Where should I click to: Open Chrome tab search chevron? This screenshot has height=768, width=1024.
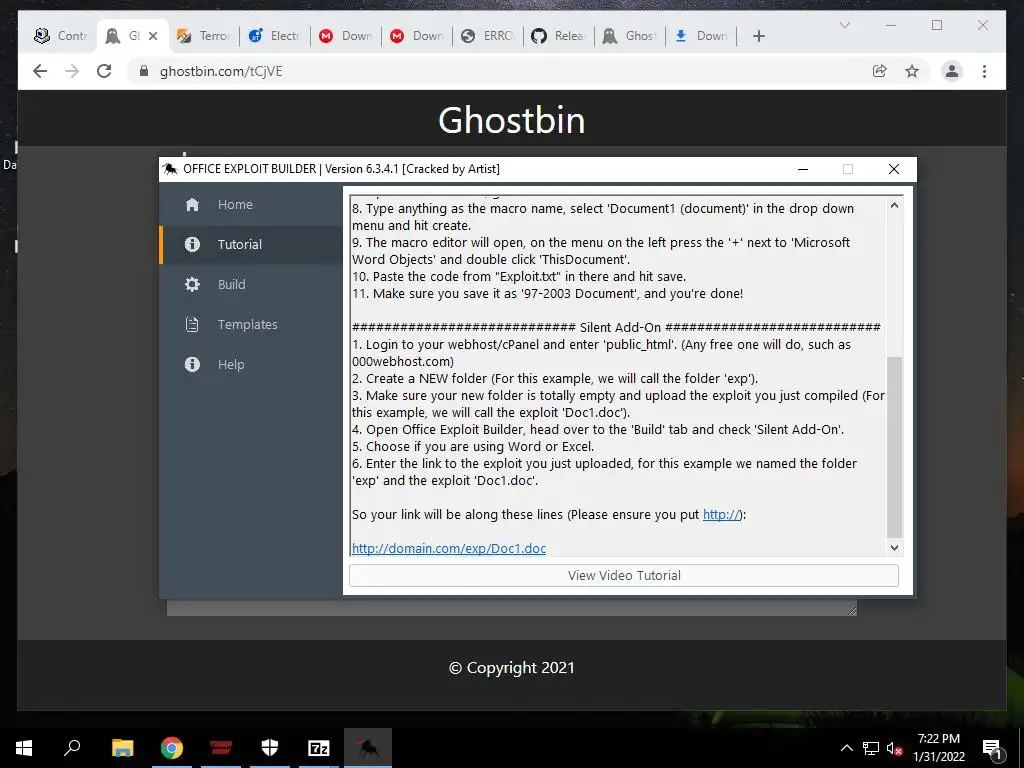click(x=844, y=25)
